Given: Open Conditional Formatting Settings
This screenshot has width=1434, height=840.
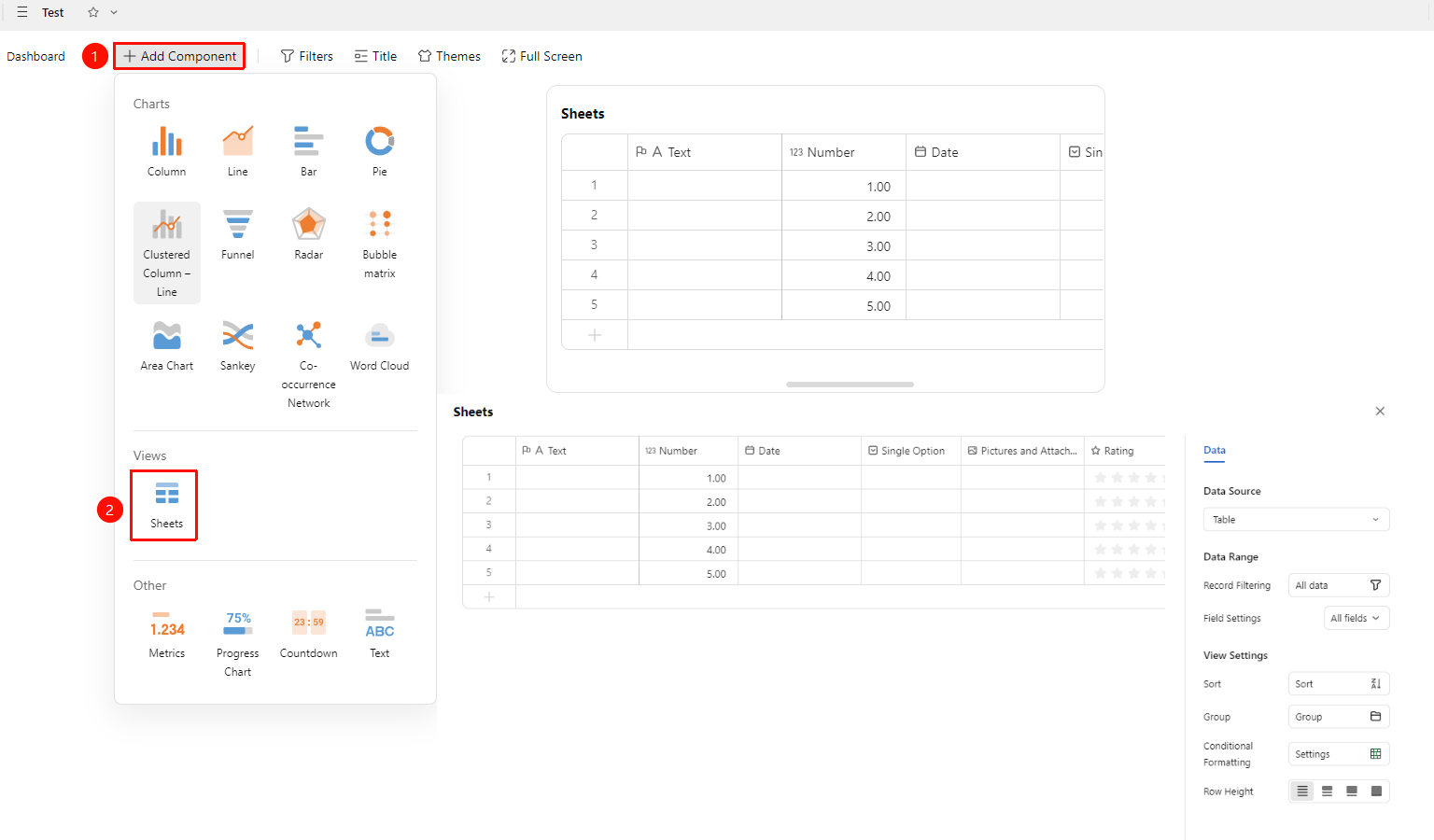Looking at the screenshot, I should pyautogui.click(x=1339, y=754).
